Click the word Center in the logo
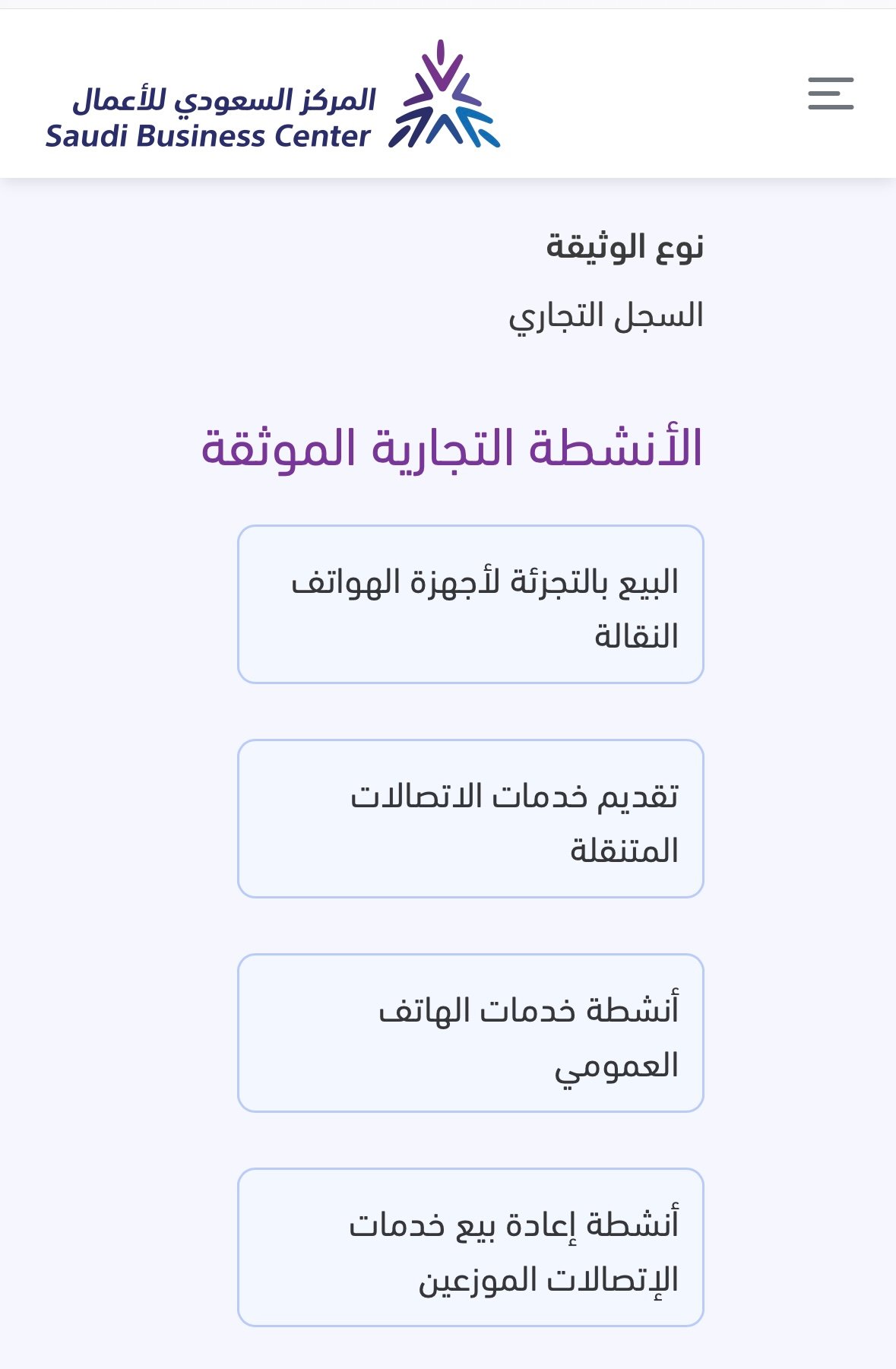Image resolution: width=896 pixels, height=1369 pixels. (321, 137)
